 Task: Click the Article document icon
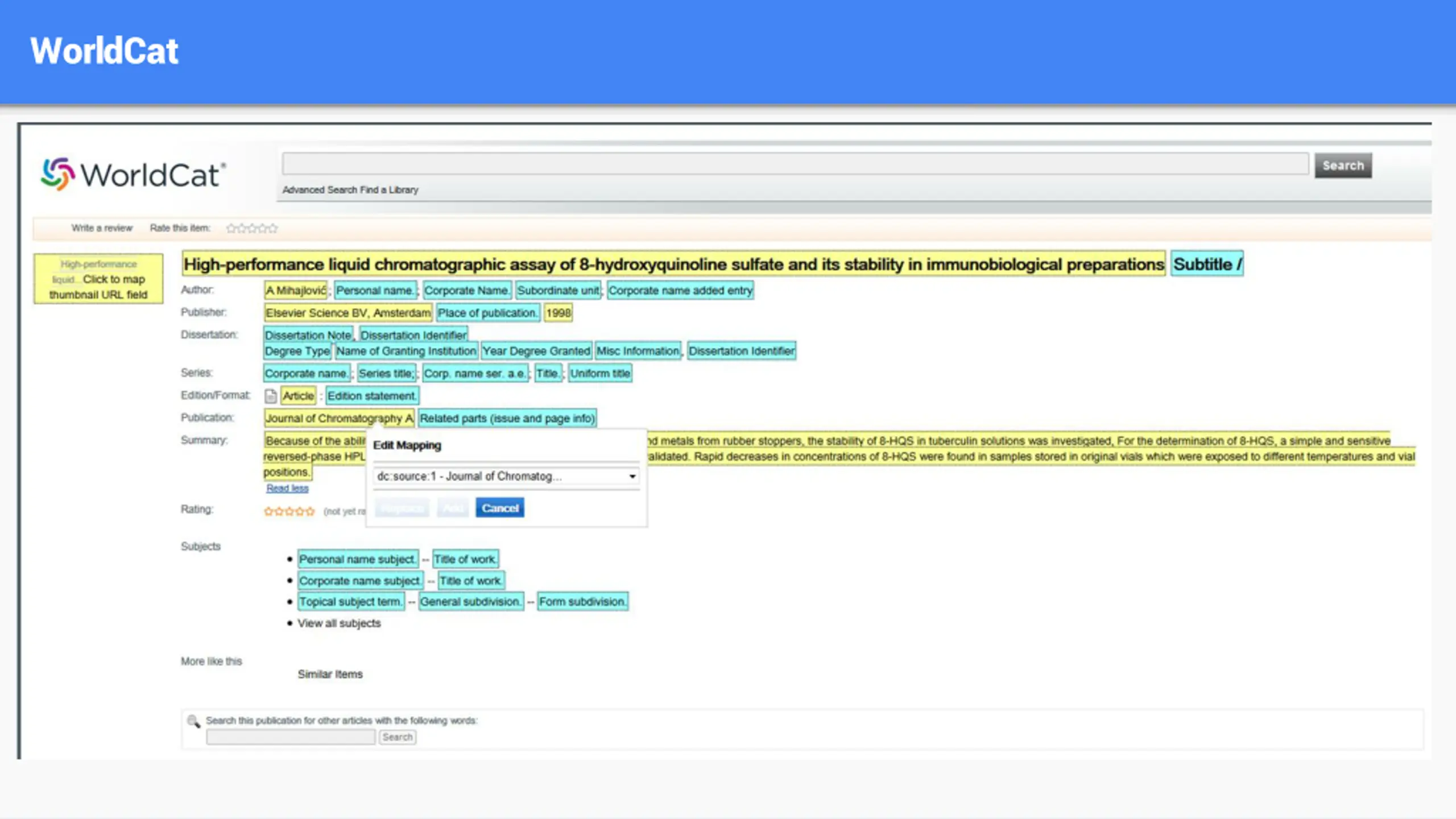click(271, 396)
